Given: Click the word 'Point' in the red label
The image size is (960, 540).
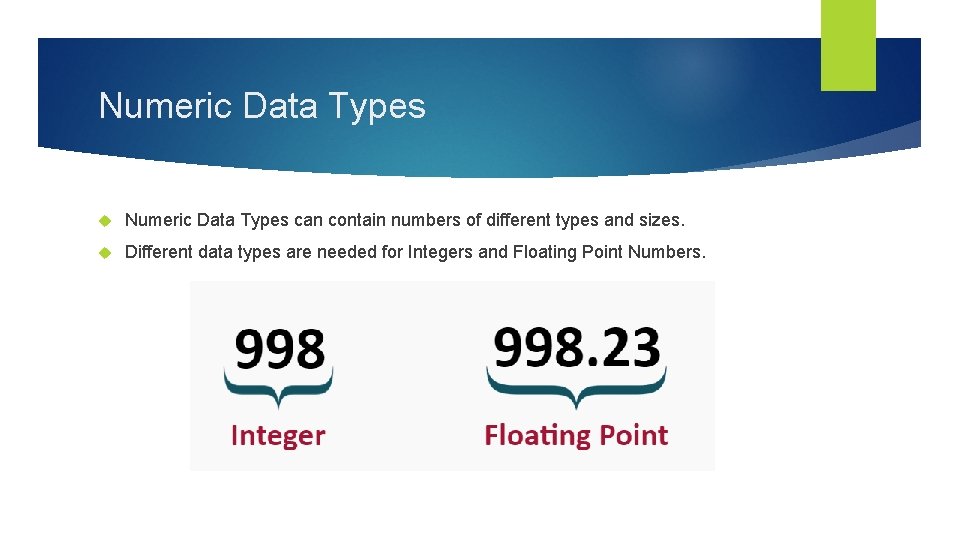Looking at the screenshot, I should click(634, 435).
